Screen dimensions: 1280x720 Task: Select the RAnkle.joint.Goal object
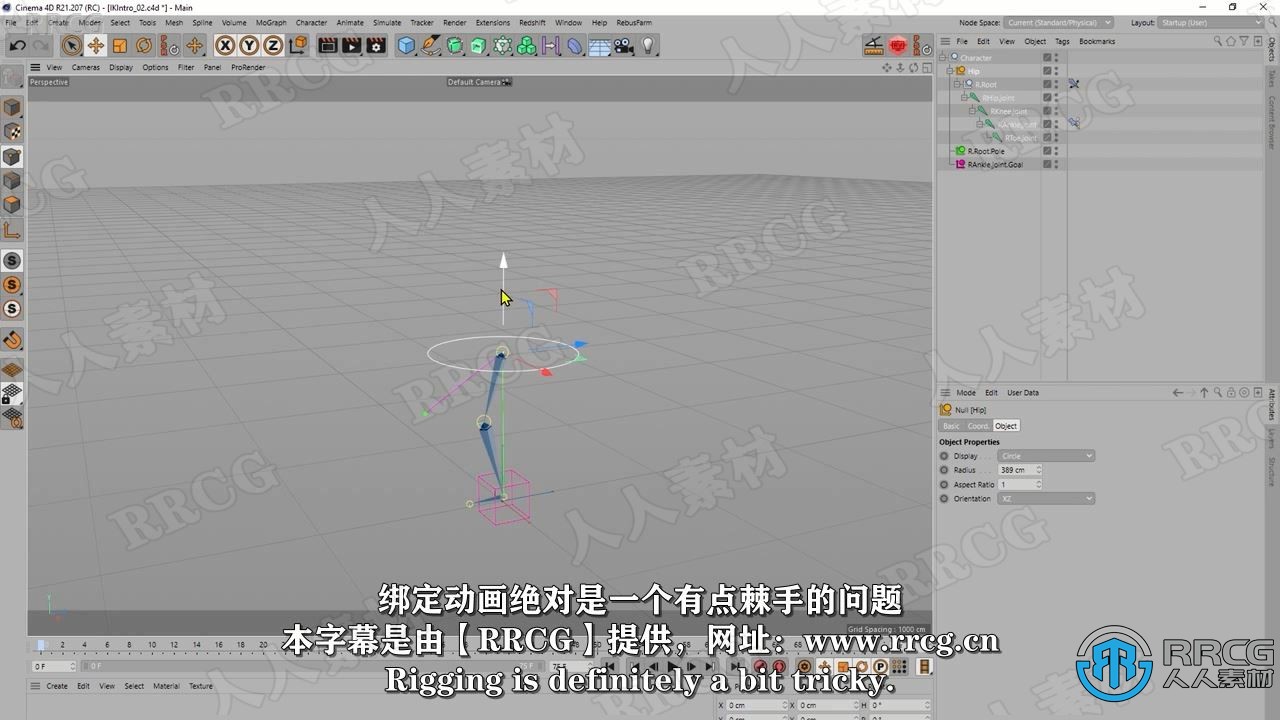tap(994, 164)
